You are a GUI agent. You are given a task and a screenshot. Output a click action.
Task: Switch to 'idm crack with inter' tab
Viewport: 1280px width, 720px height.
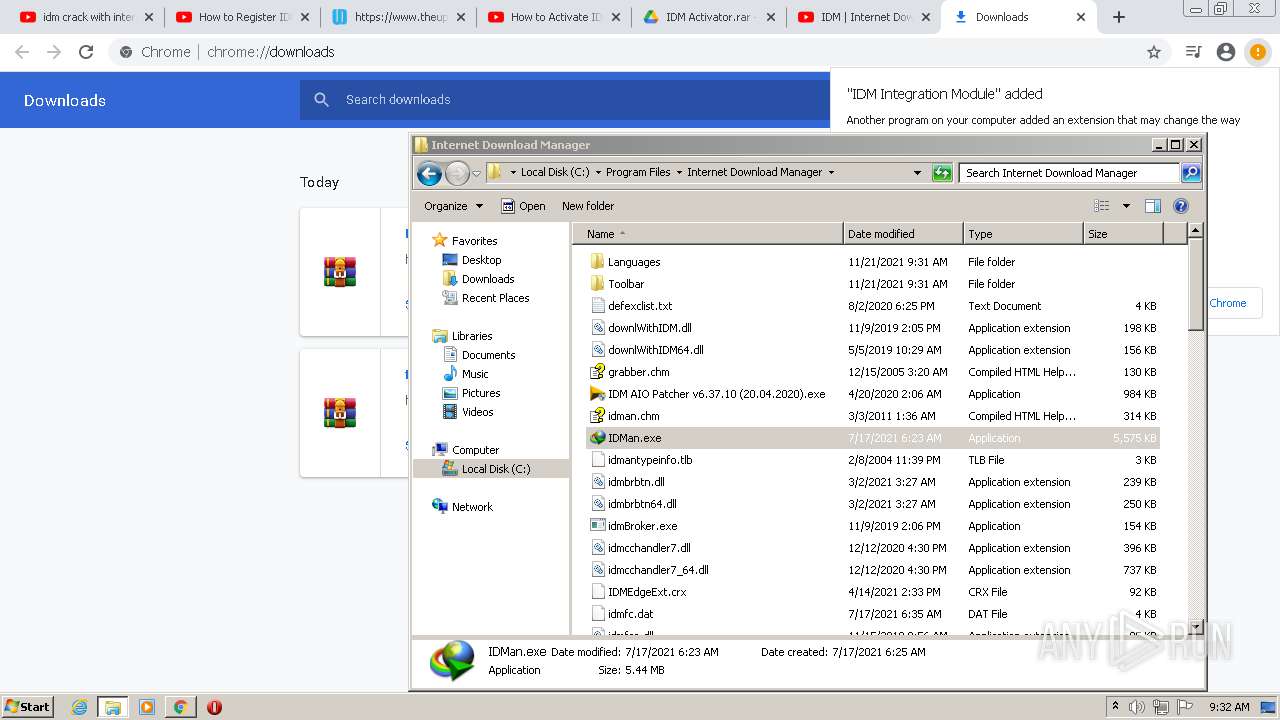click(x=87, y=17)
